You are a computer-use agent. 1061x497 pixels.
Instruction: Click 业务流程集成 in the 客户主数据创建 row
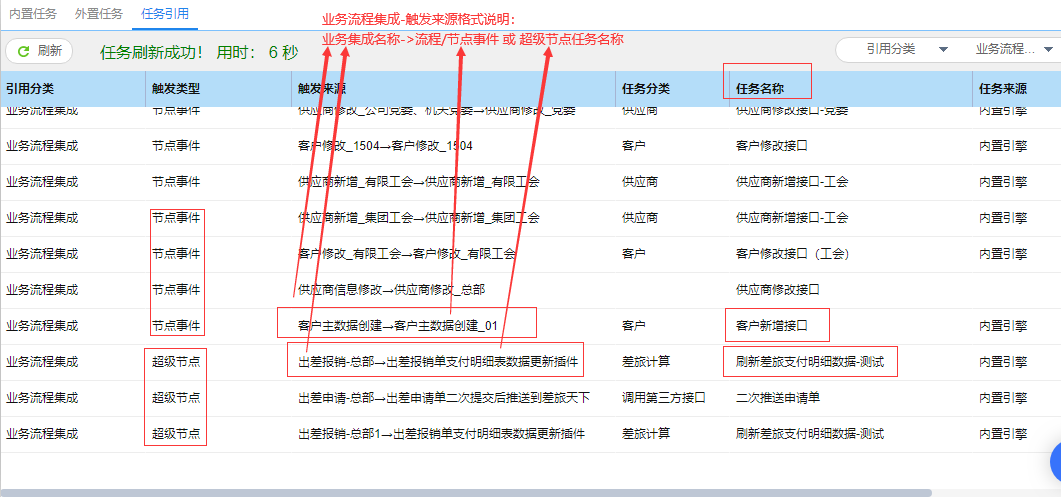click(42, 326)
